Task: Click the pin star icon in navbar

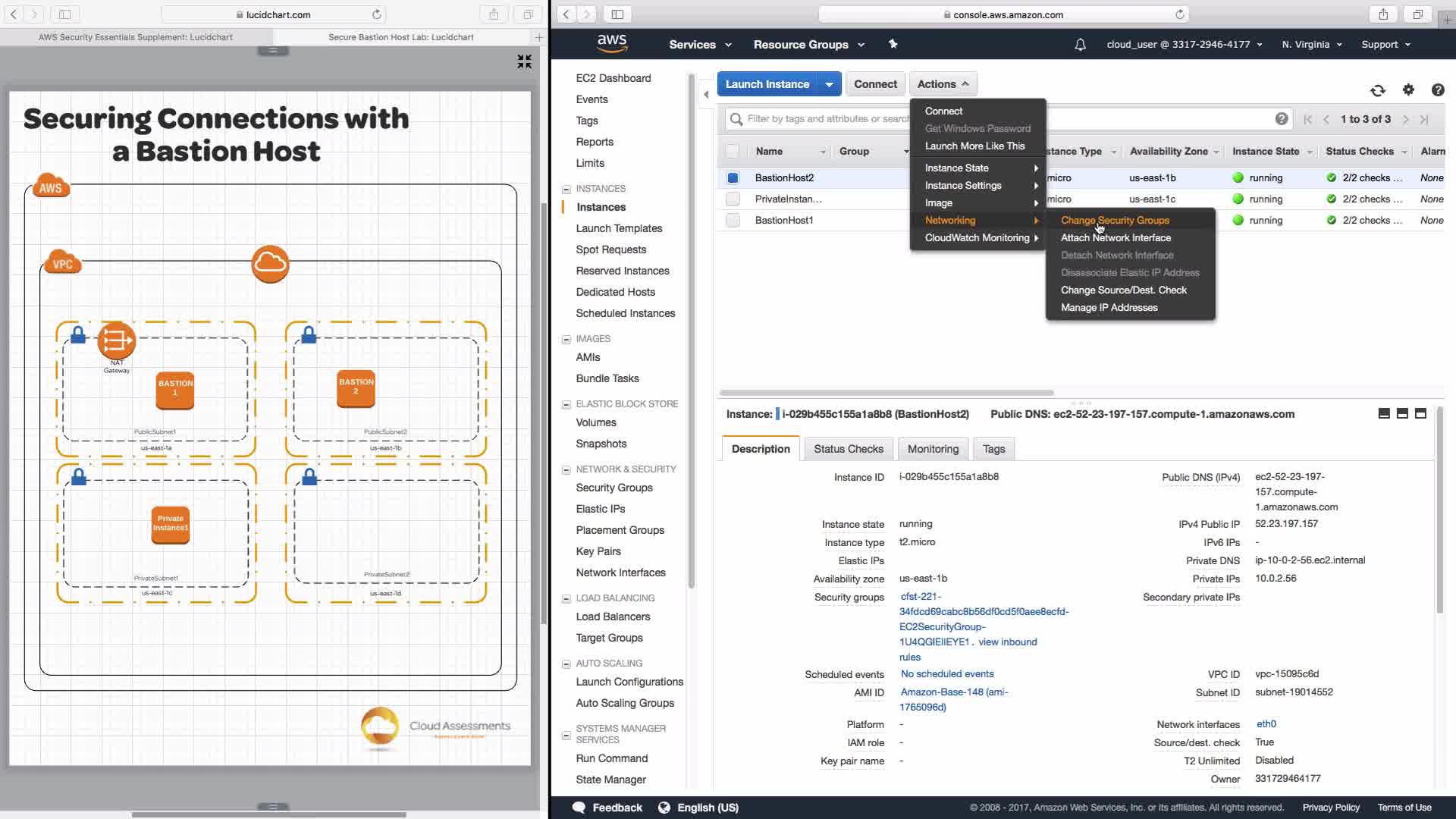Action: (893, 44)
